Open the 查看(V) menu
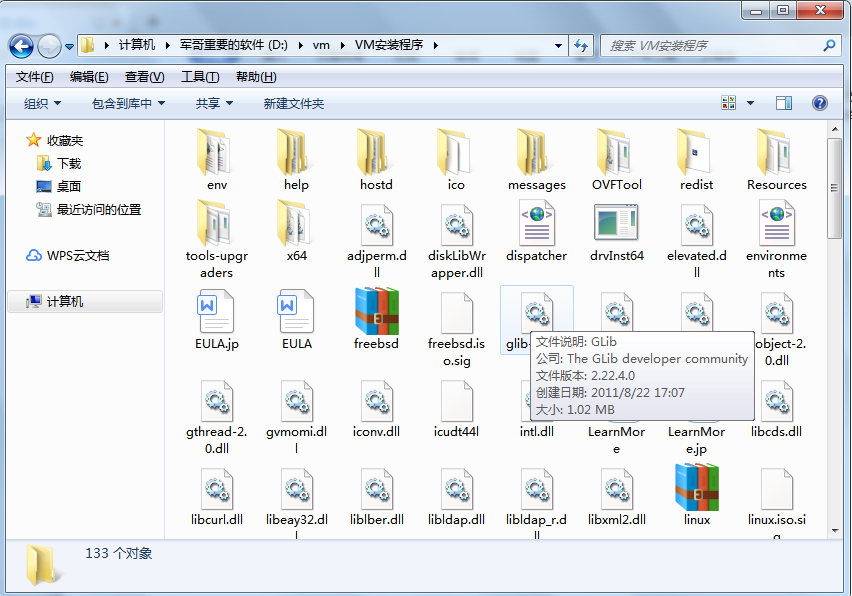The image size is (852, 596). coord(145,77)
